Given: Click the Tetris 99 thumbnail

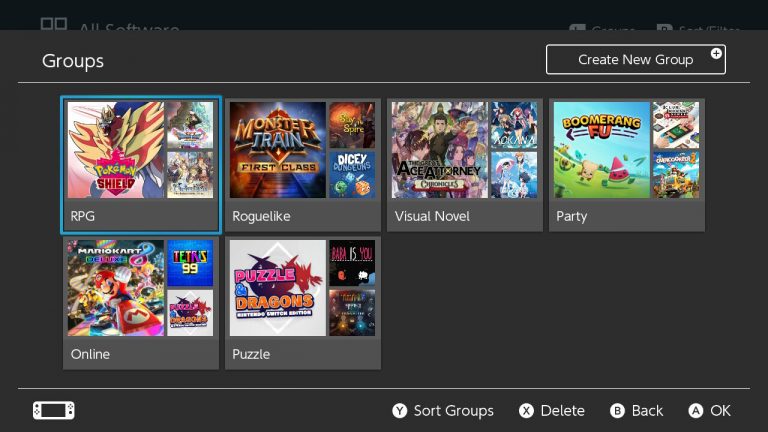Looking at the screenshot, I should tap(190, 263).
